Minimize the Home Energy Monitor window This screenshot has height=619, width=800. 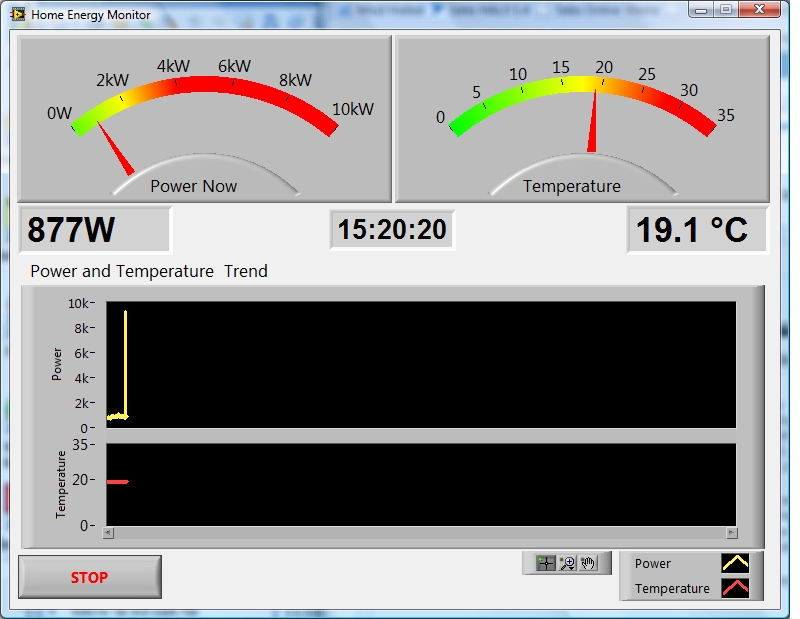(x=701, y=9)
